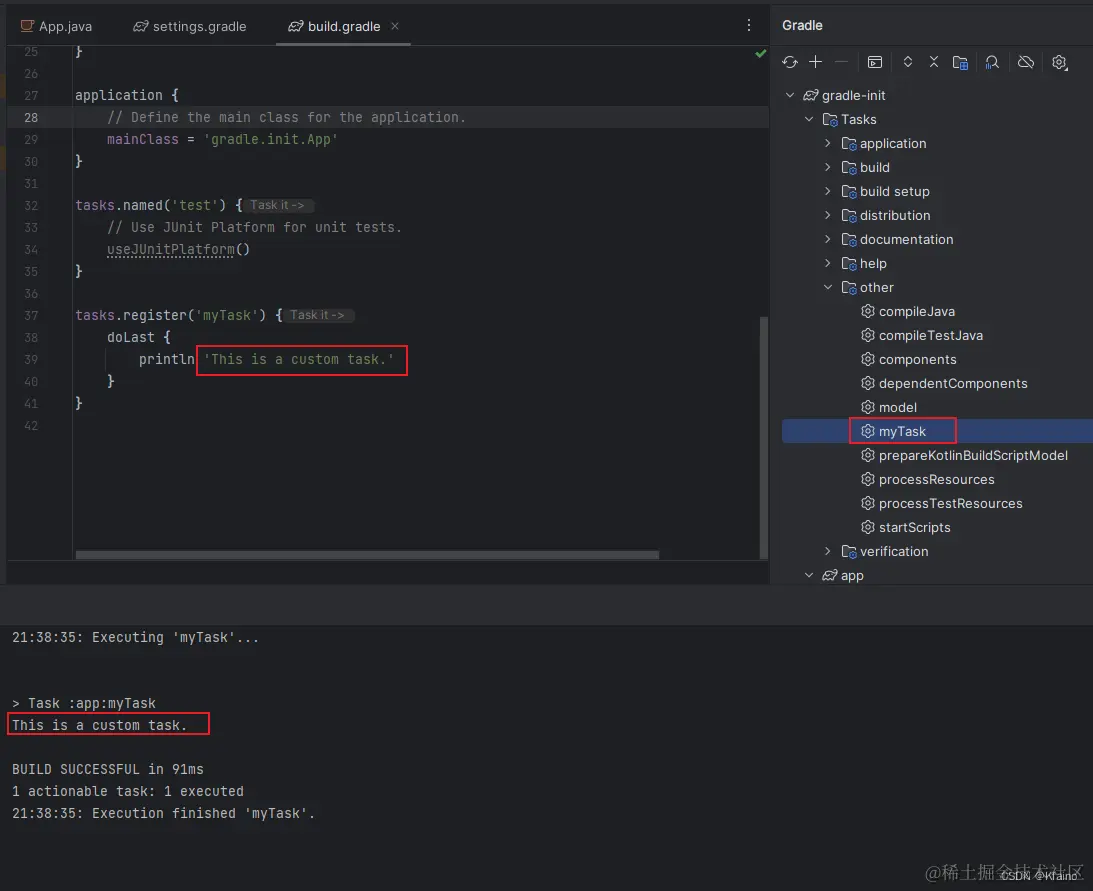Select the components task

917,360
